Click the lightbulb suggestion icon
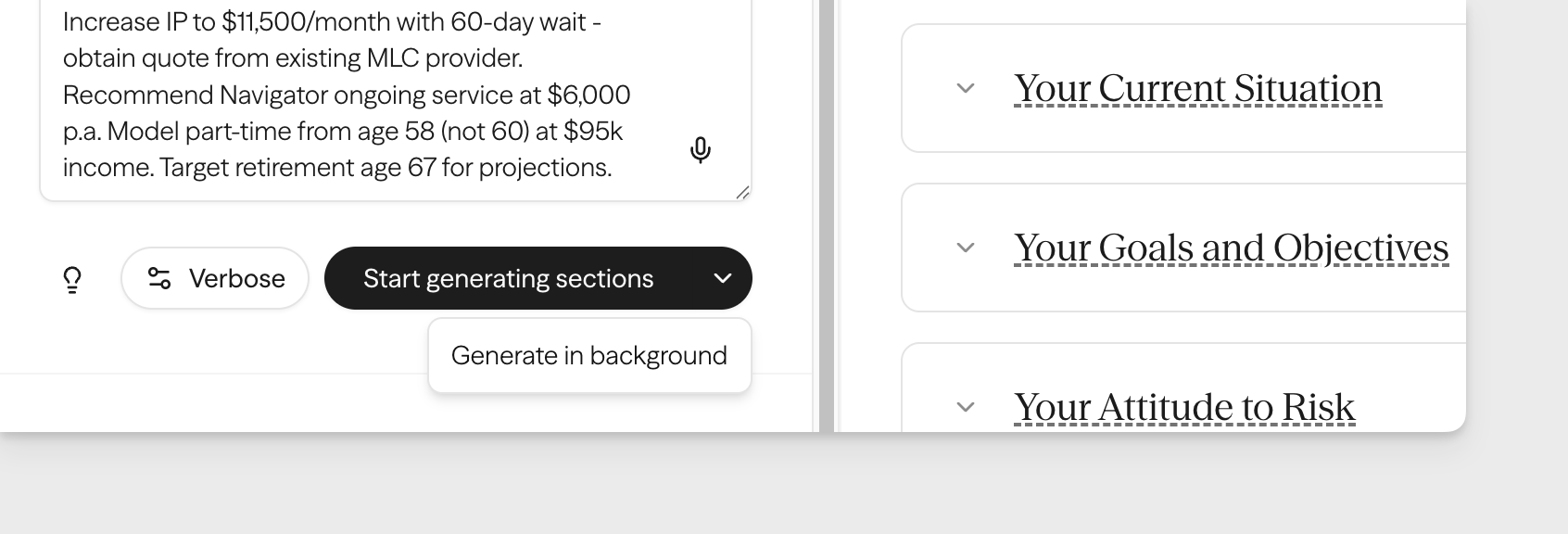The image size is (1568, 534). coord(74,278)
